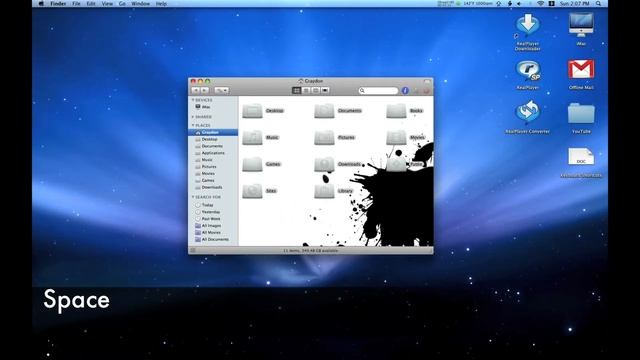
Task: Collapse the PLACES sidebar section
Action: click(193, 125)
